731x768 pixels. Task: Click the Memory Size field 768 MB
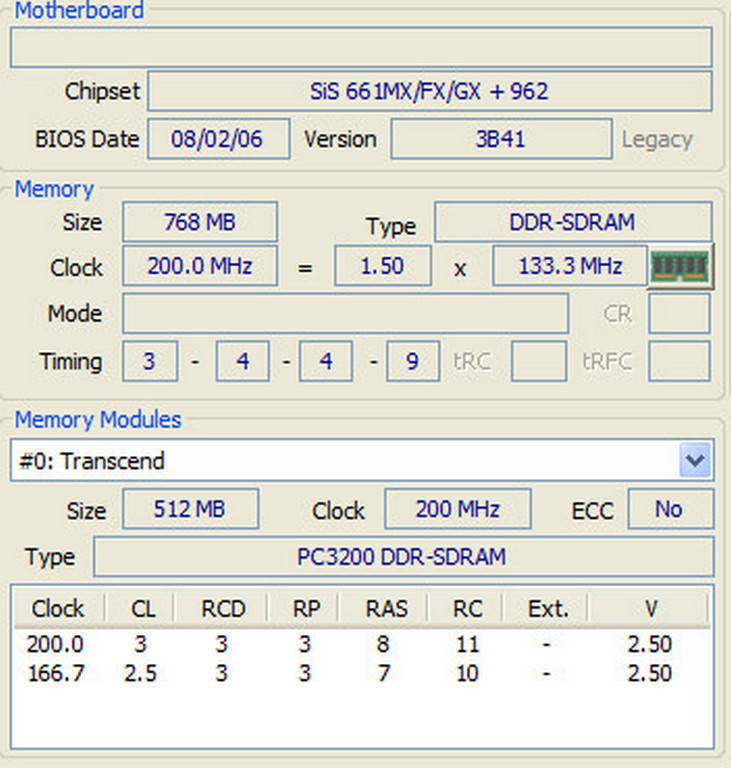[x=199, y=222]
